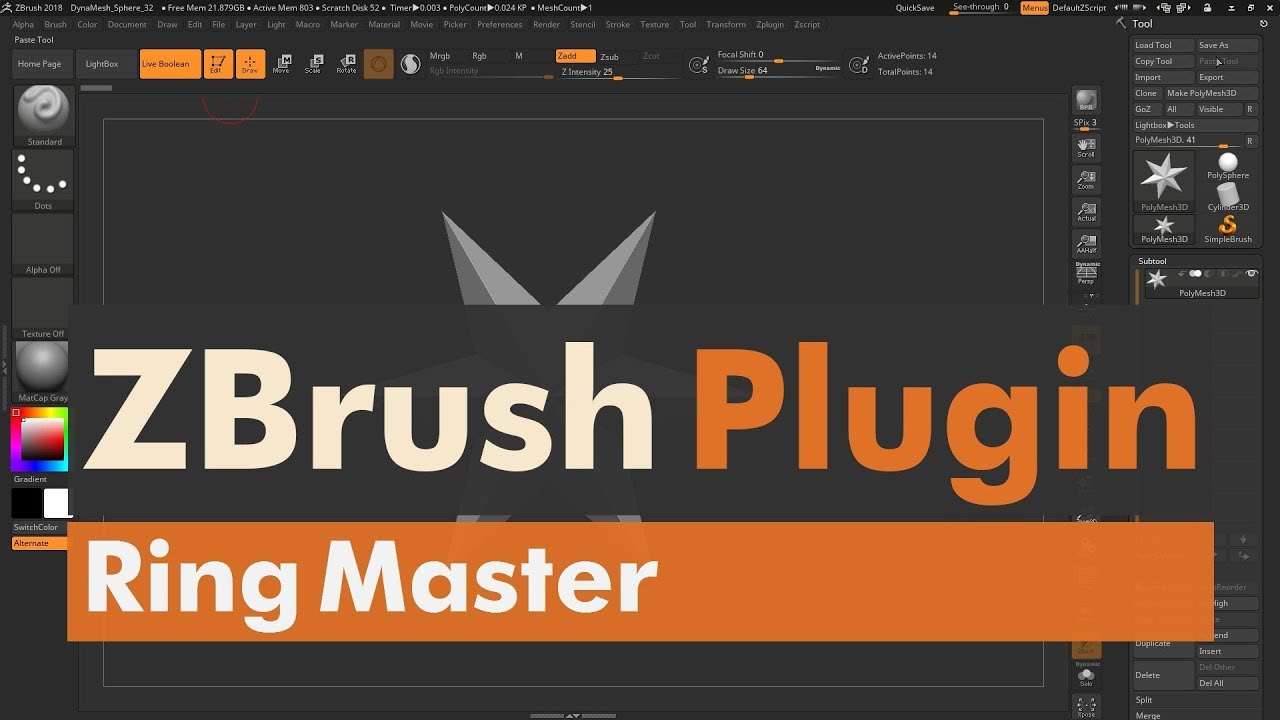Activate Edit mode button
The image size is (1280, 720).
(x=216, y=64)
